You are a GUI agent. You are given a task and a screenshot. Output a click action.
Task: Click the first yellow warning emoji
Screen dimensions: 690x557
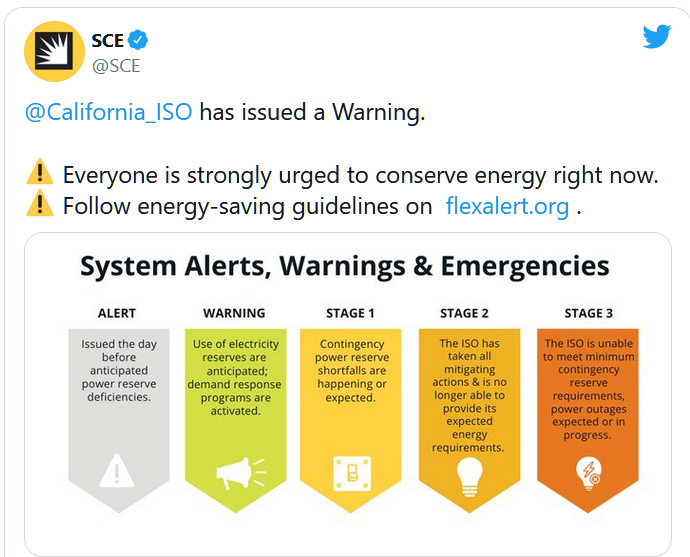coord(39,174)
